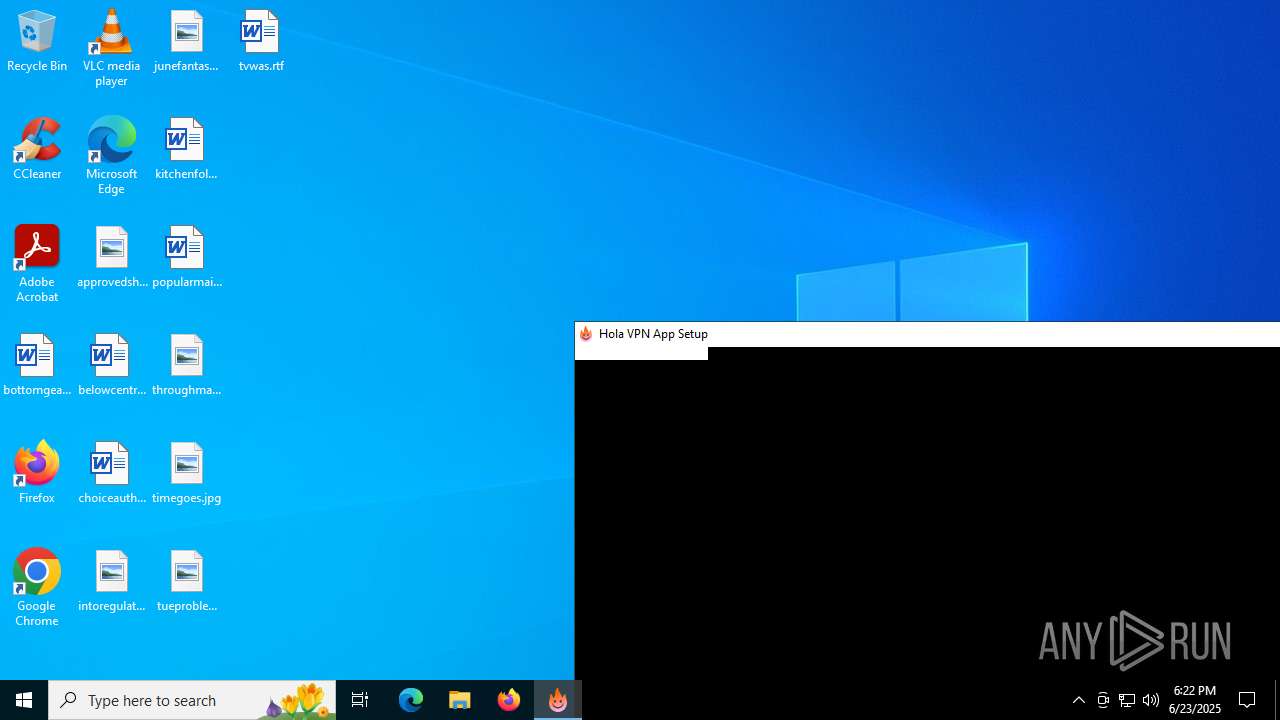The image size is (1280, 720).
Task: Click the Show desktop strip
Action: tap(1277, 700)
